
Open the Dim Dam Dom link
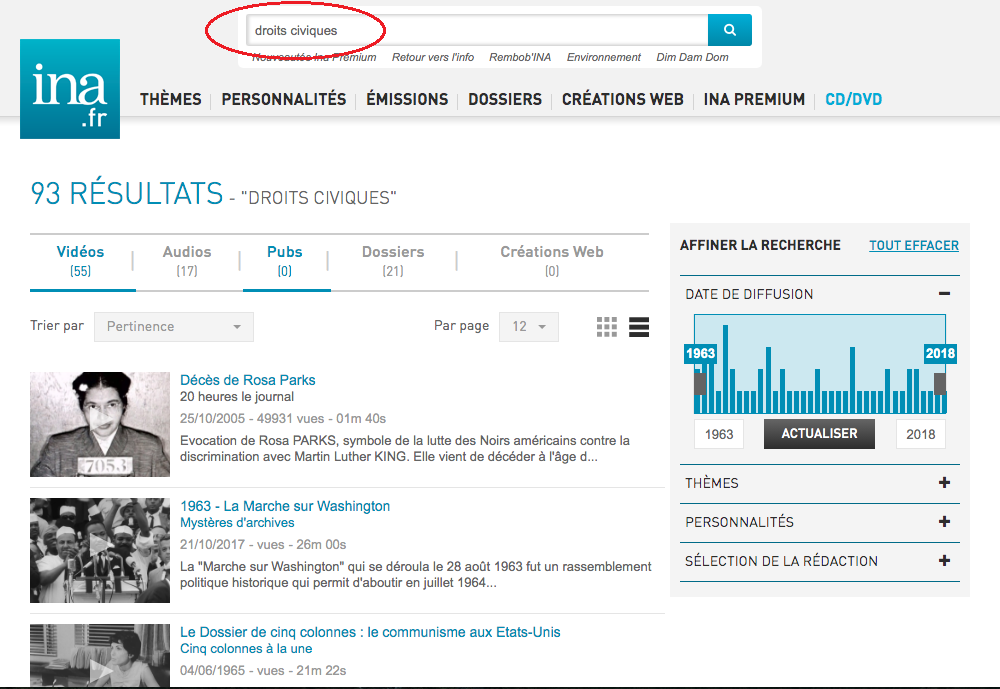tap(692, 57)
